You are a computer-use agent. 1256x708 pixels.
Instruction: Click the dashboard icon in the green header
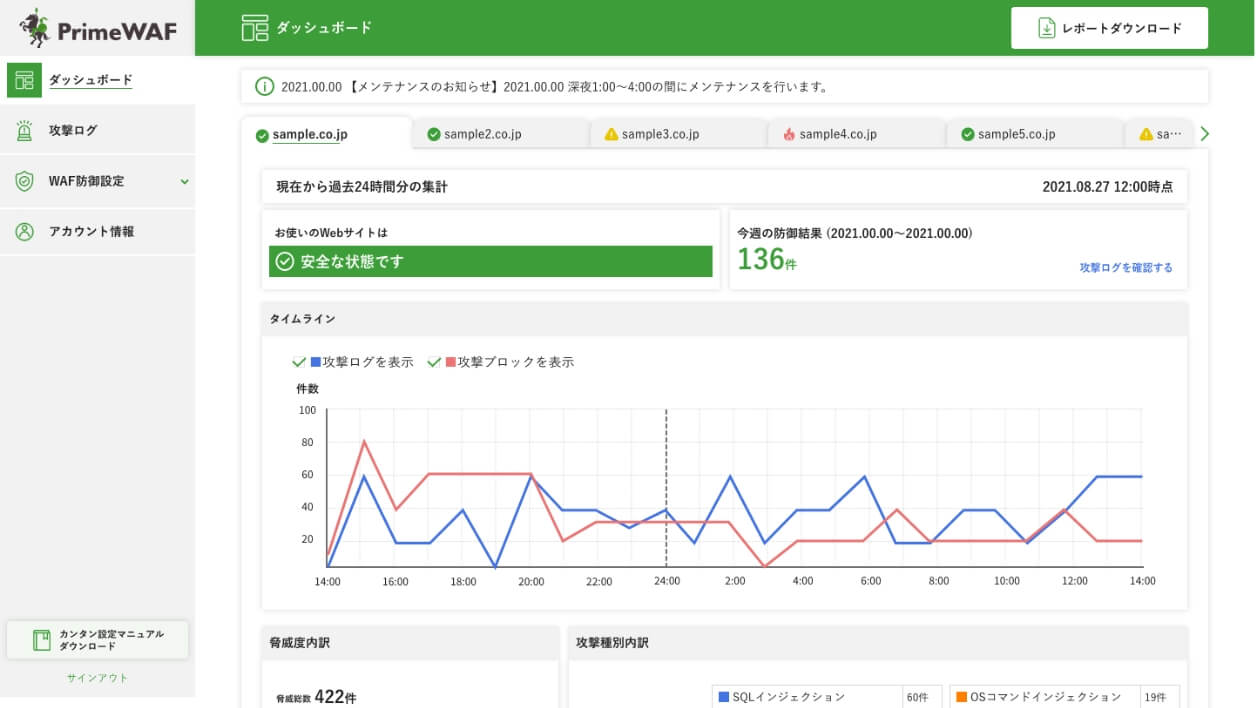click(253, 29)
